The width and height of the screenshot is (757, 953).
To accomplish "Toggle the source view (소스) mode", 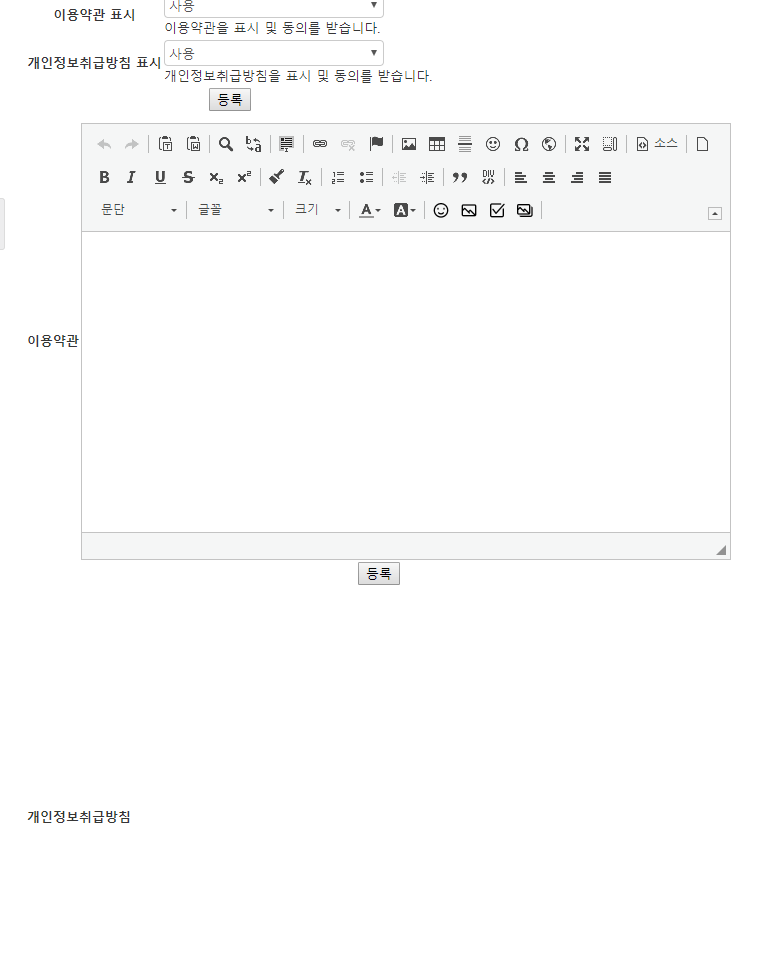I will [657, 144].
